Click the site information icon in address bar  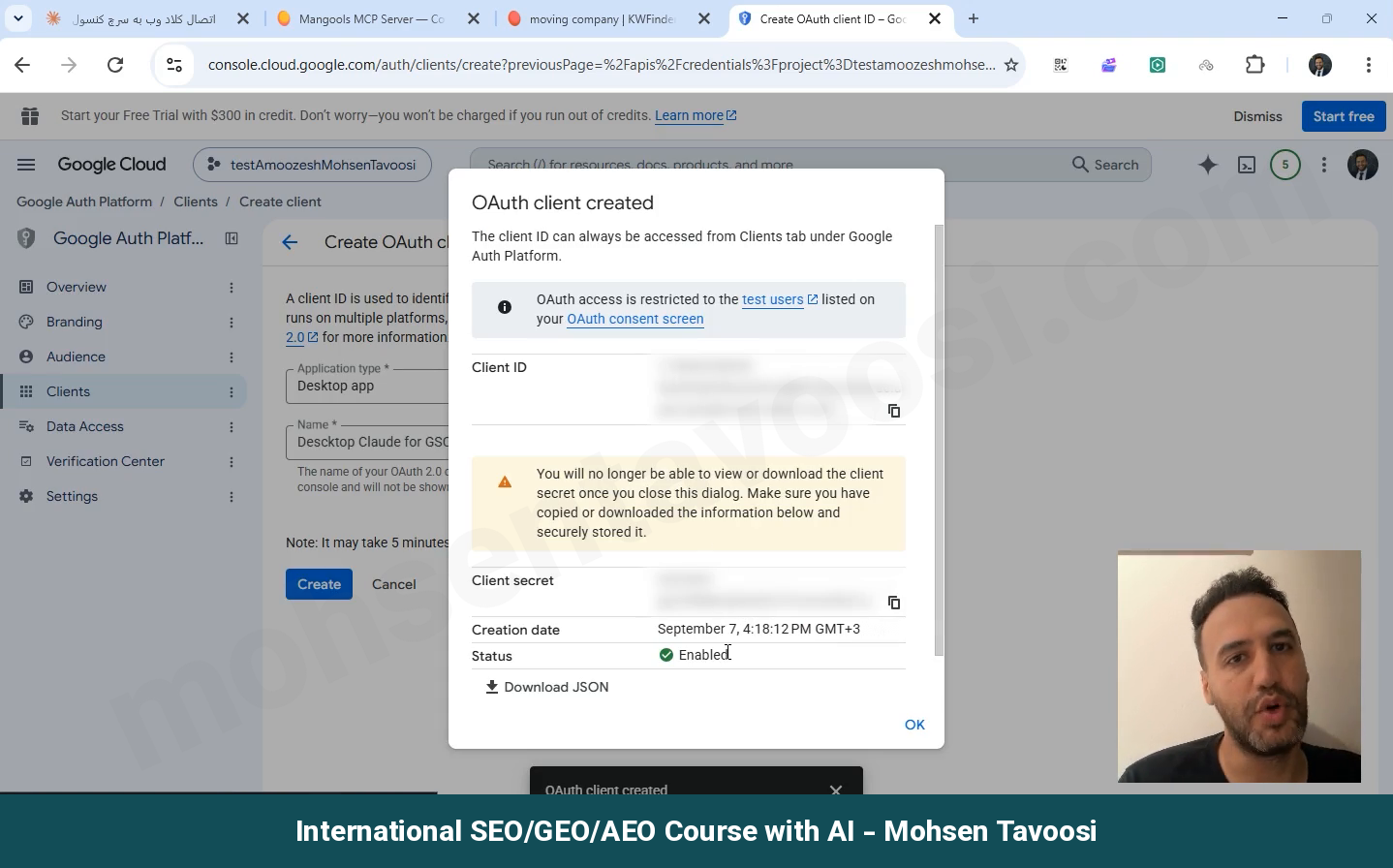pyautogui.click(x=174, y=65)
